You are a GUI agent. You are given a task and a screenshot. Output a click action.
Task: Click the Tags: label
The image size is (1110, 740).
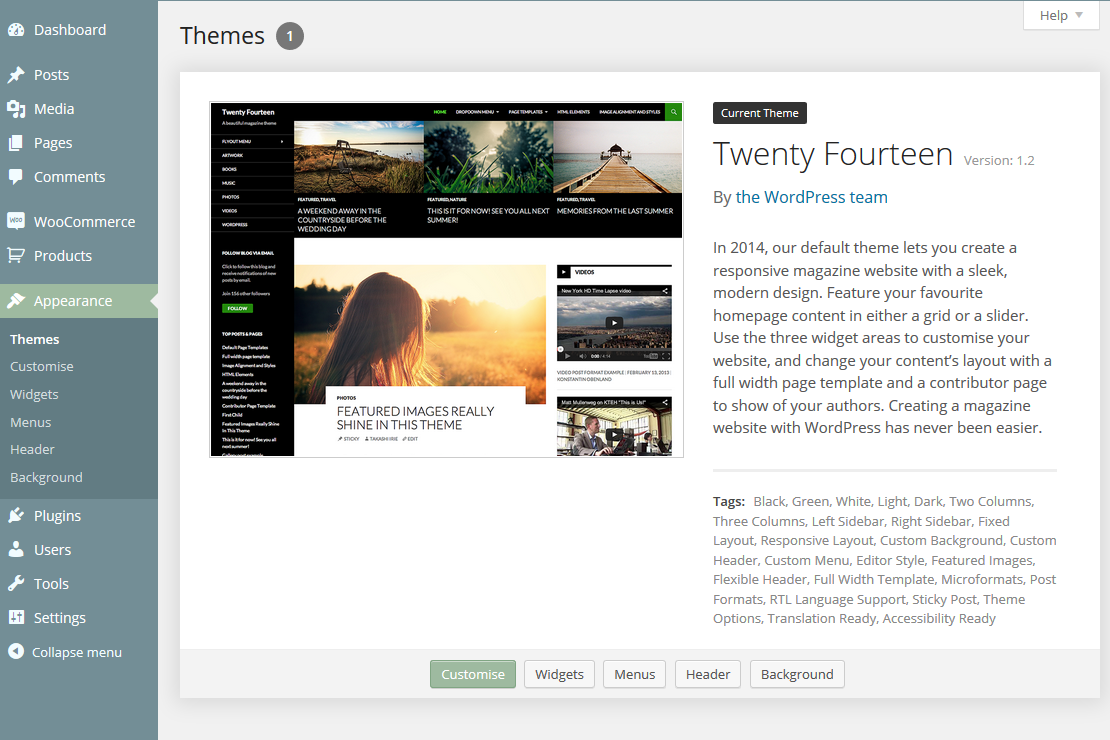(728, 501)
